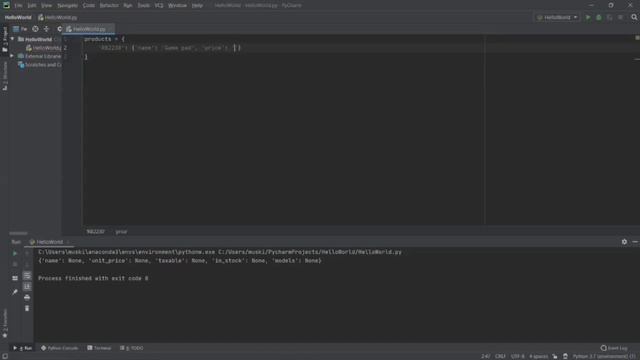Open the Terminal tool window
This screenshot has width=640, height=360.
(x=99, y=348)
